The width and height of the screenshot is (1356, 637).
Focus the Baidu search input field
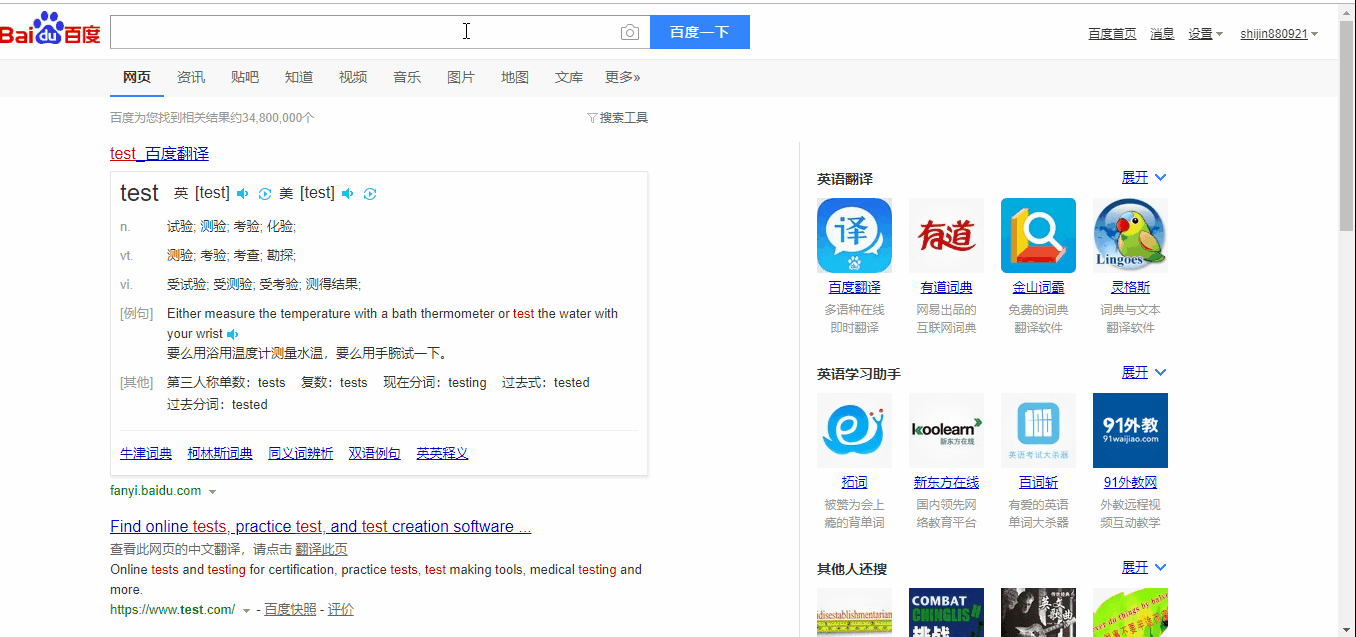(365, 32)
